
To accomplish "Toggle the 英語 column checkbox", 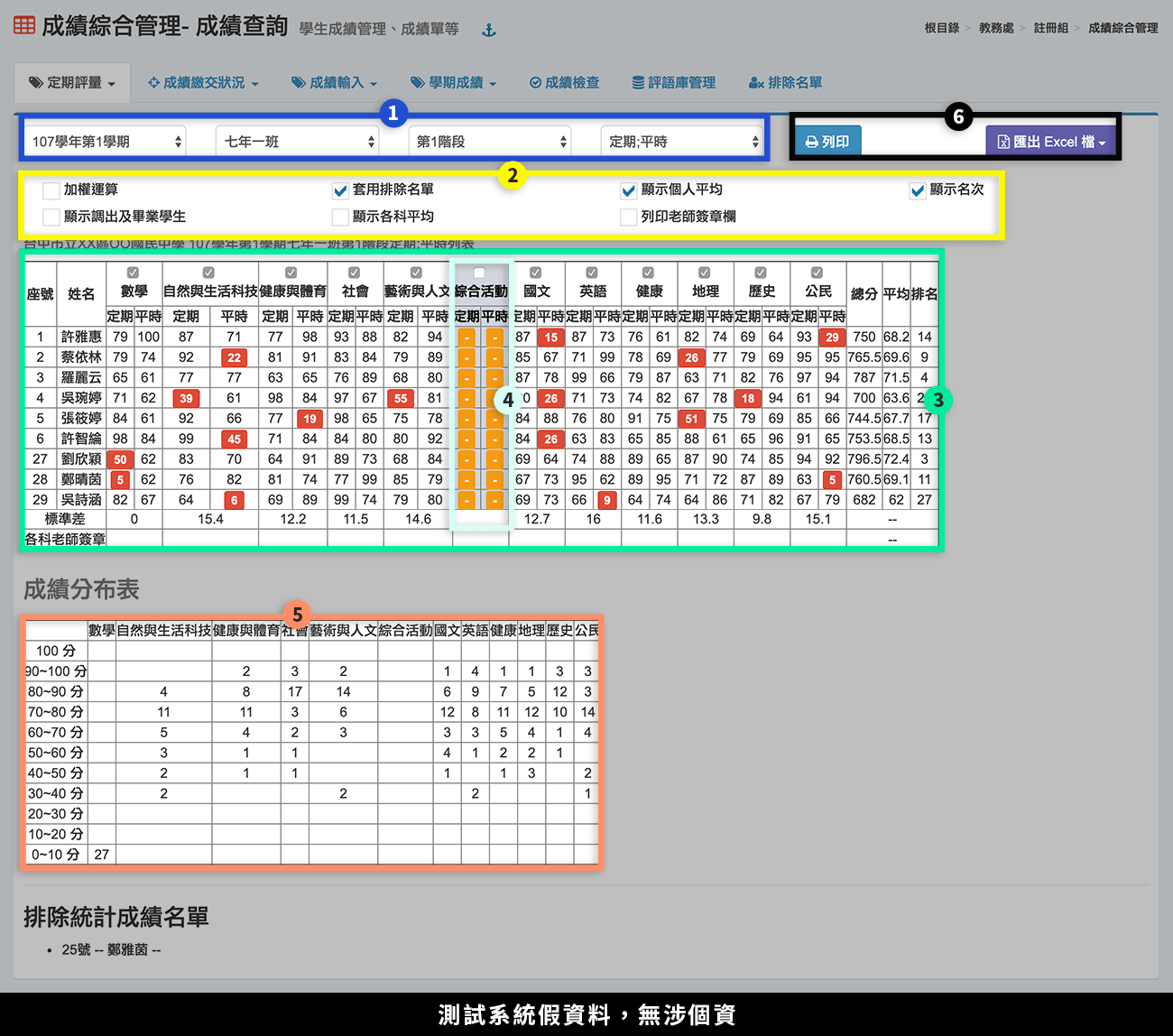I will [x=592, y=273].
